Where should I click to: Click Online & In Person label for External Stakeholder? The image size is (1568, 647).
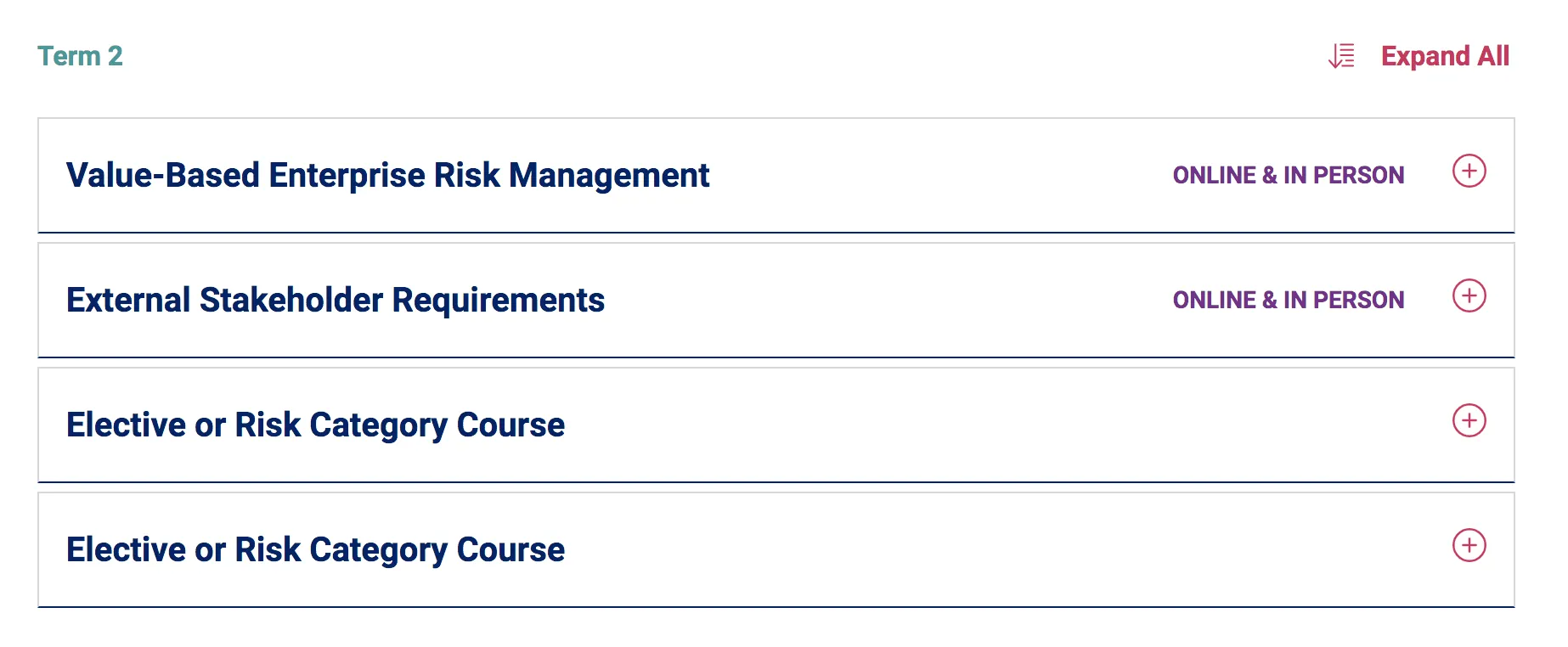(x=1288, y=300)
